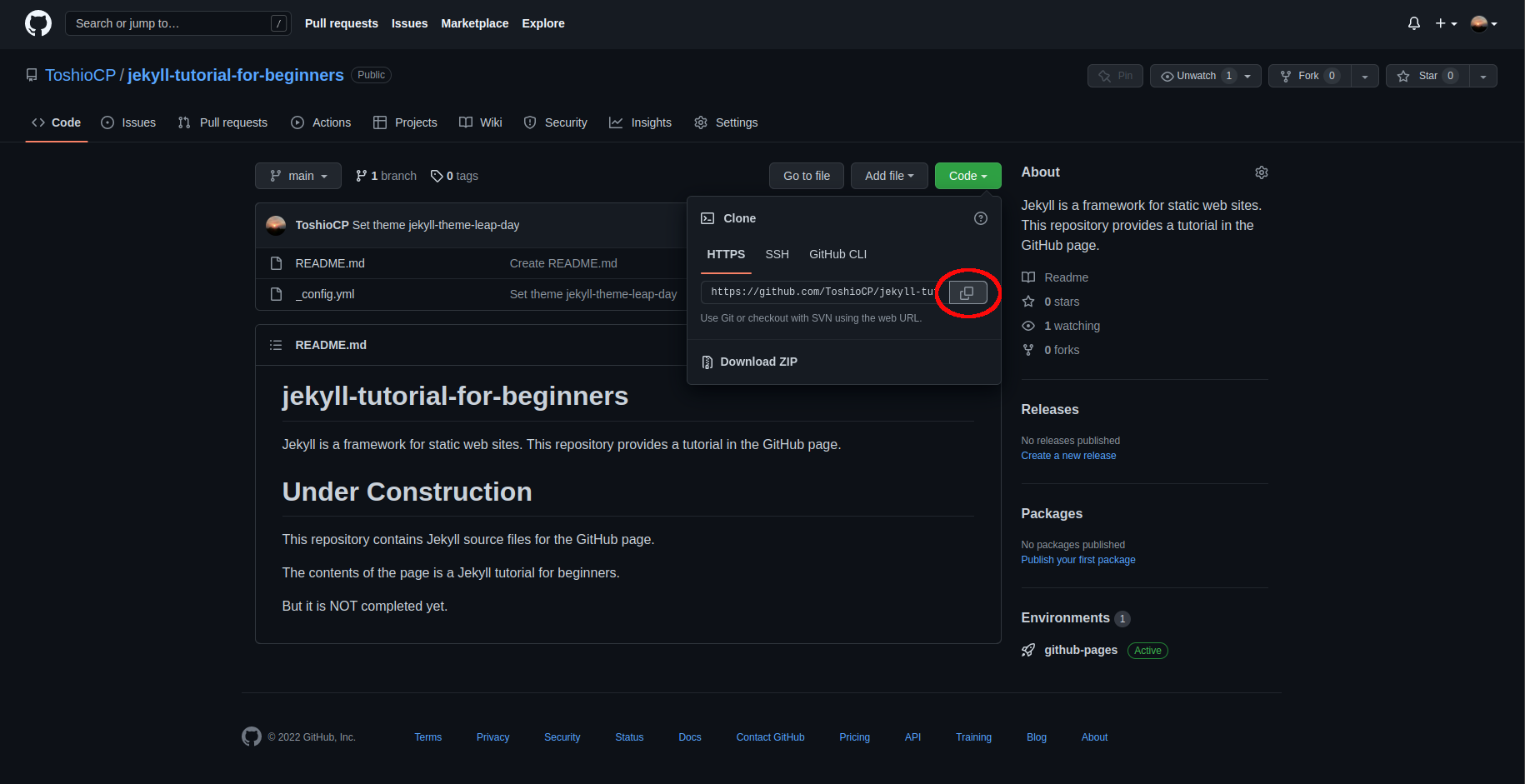
Task: Pin the repository to profile
Action: coord(1115,76)
